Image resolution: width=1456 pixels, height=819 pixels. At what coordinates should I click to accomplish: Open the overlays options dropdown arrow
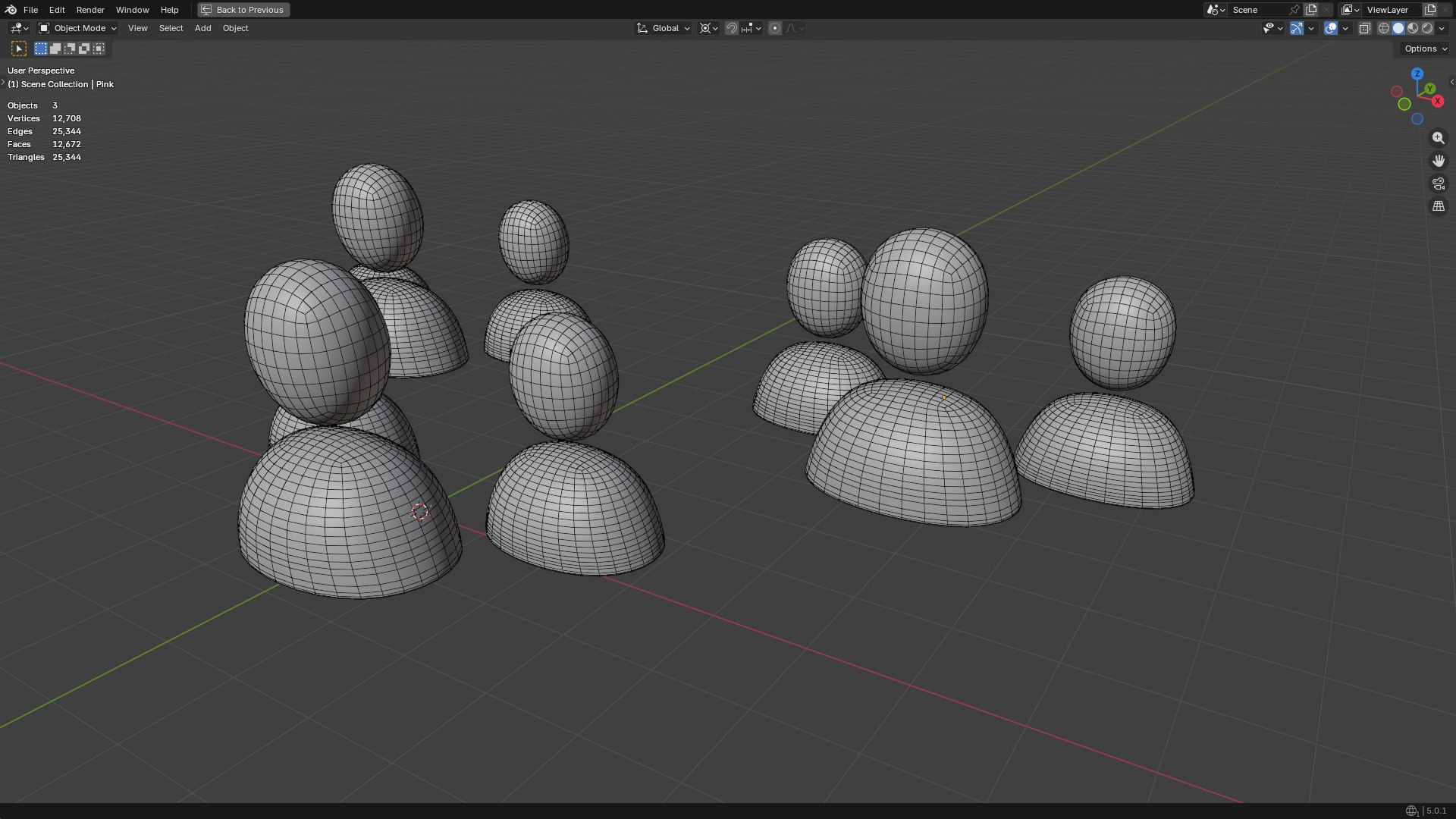click(1345, 28)
